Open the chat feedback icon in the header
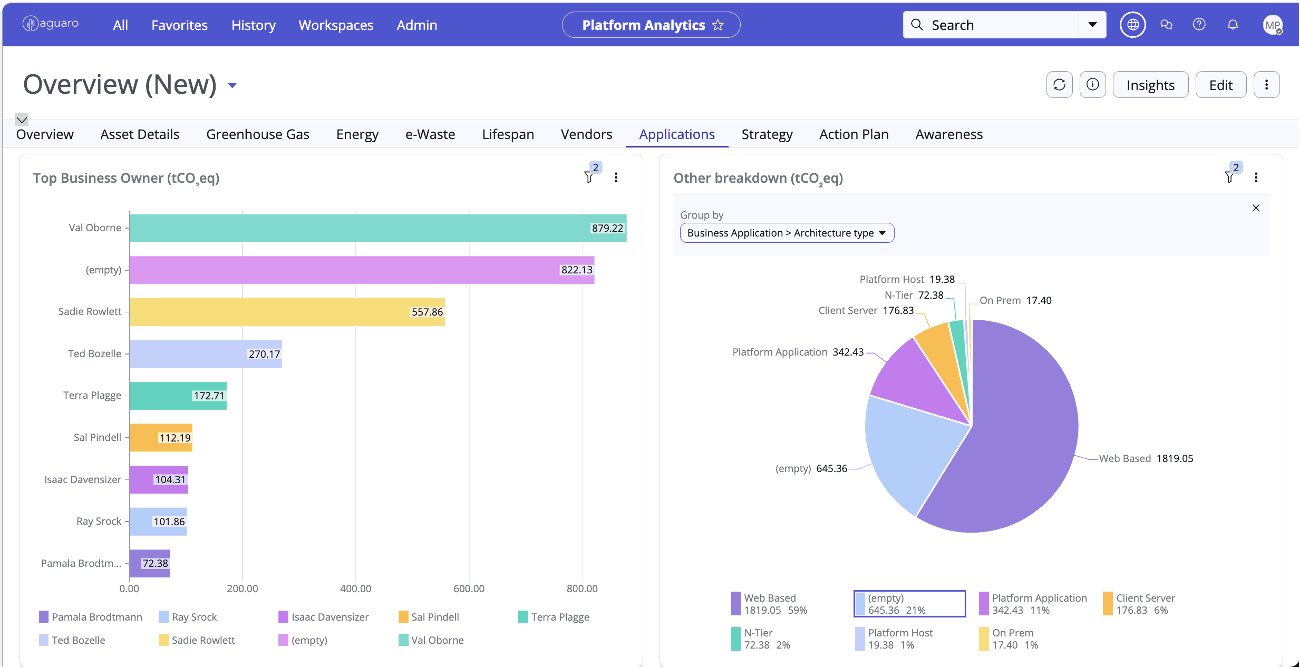This screenshot has width=1300, height=668. click(1166, 24)
